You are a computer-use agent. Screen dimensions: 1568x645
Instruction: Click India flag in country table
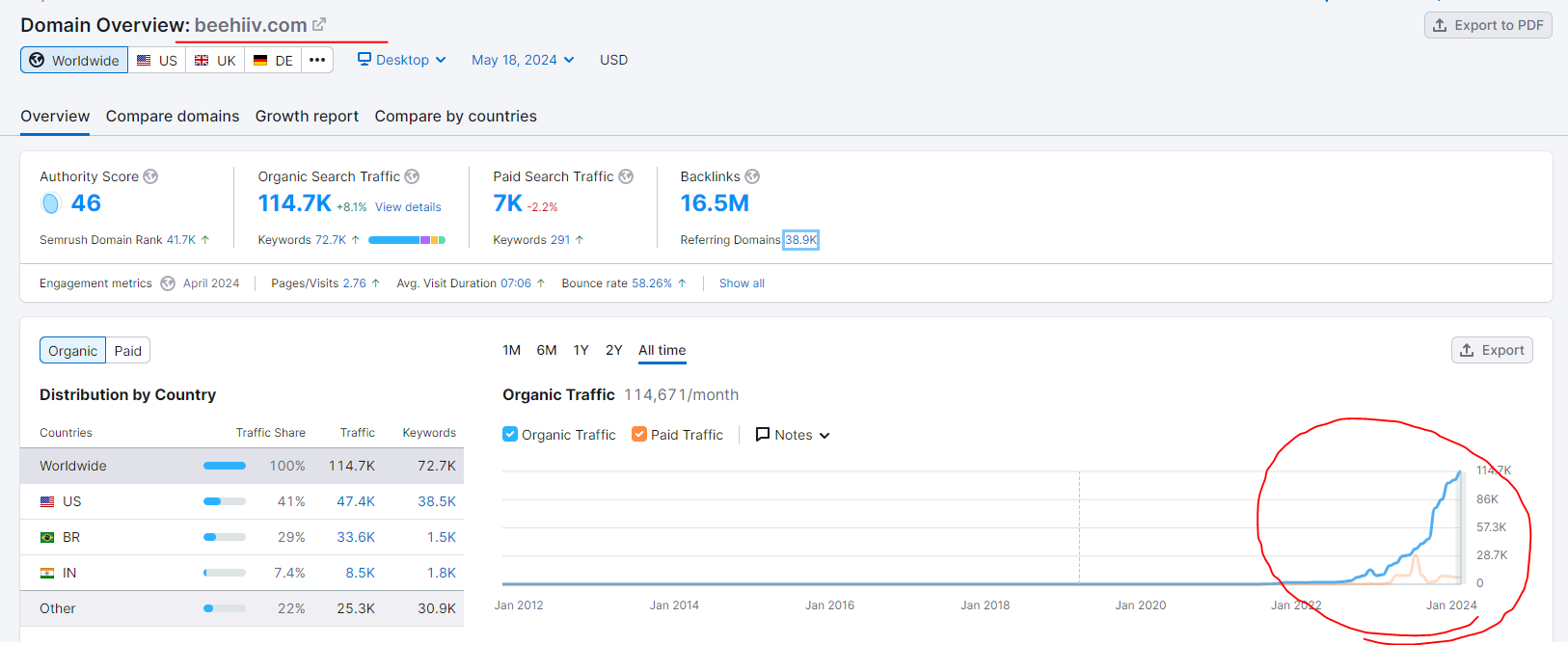[47, 573]
